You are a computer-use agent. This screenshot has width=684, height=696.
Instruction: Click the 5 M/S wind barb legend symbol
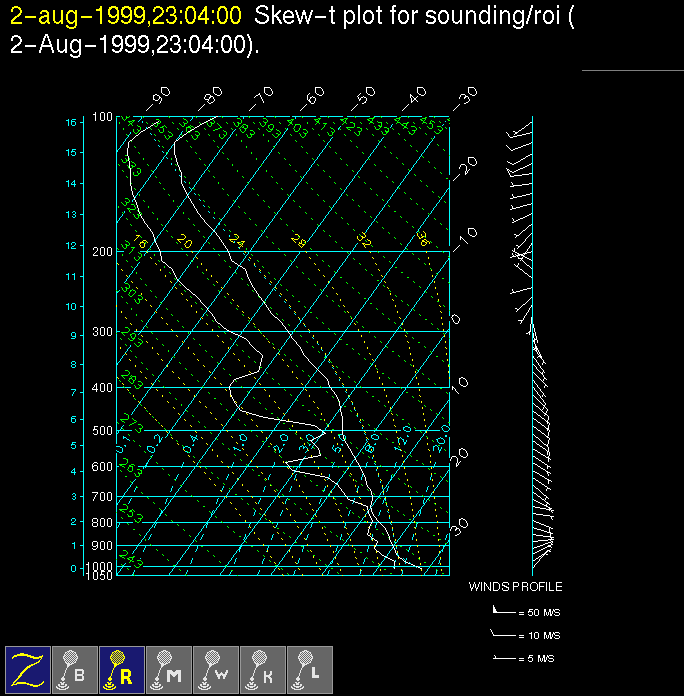coord(503,658)
